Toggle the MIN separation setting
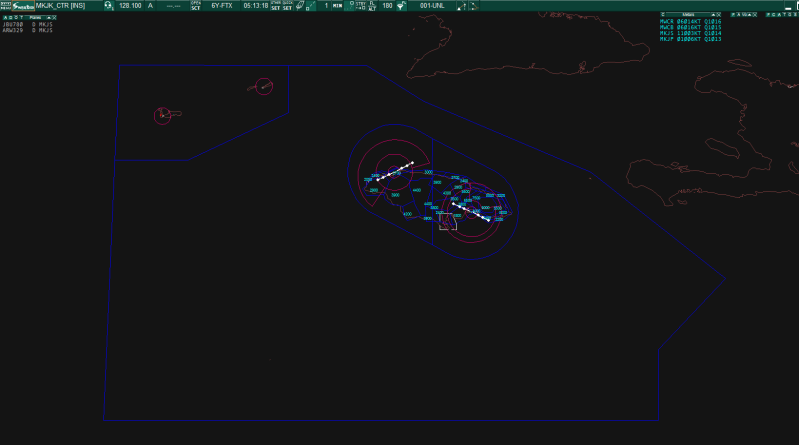The width and height of the screenshot is (799, 445). point(338,6)
